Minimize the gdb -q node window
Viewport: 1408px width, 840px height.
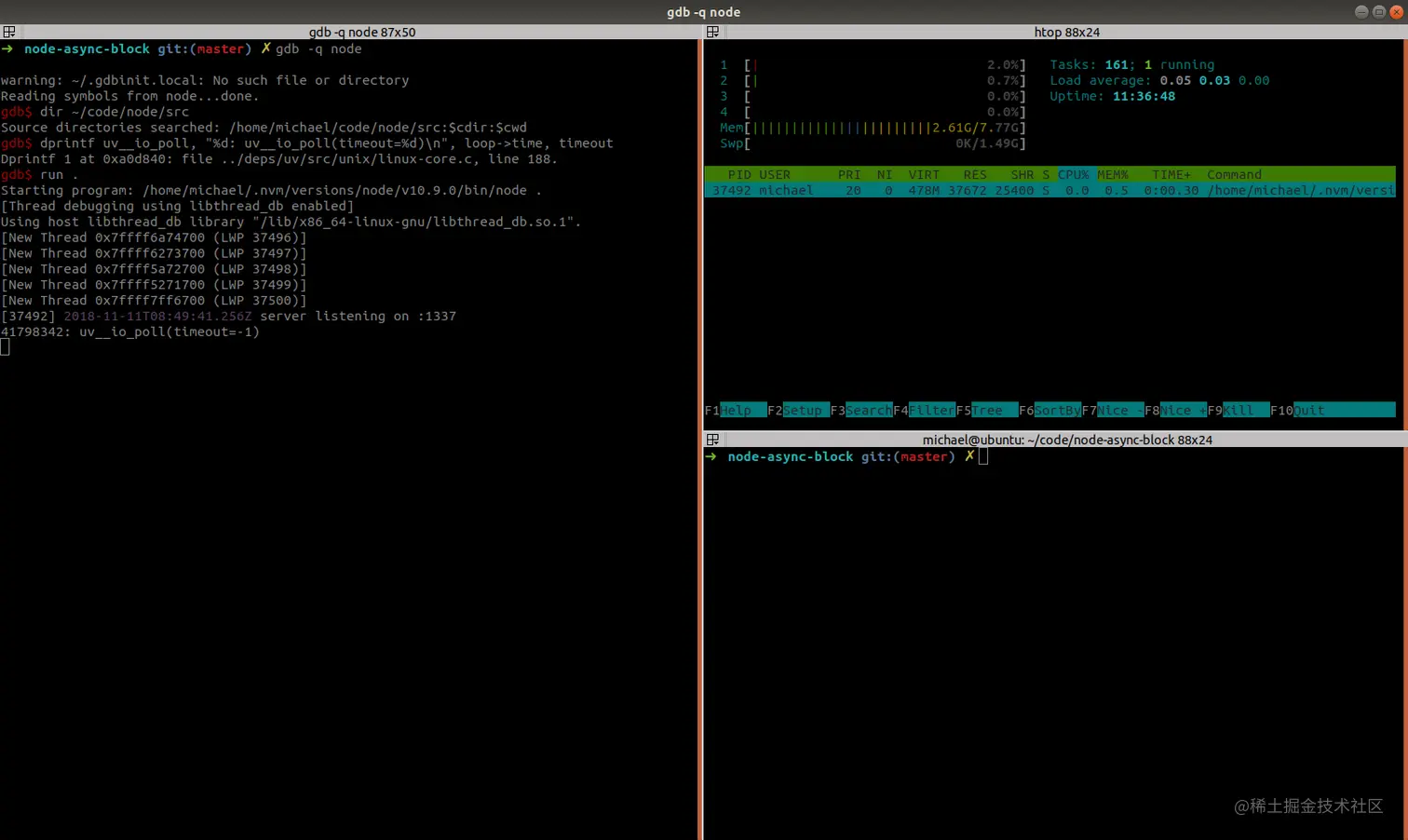pyautogui.click(x=1361, y=12)
